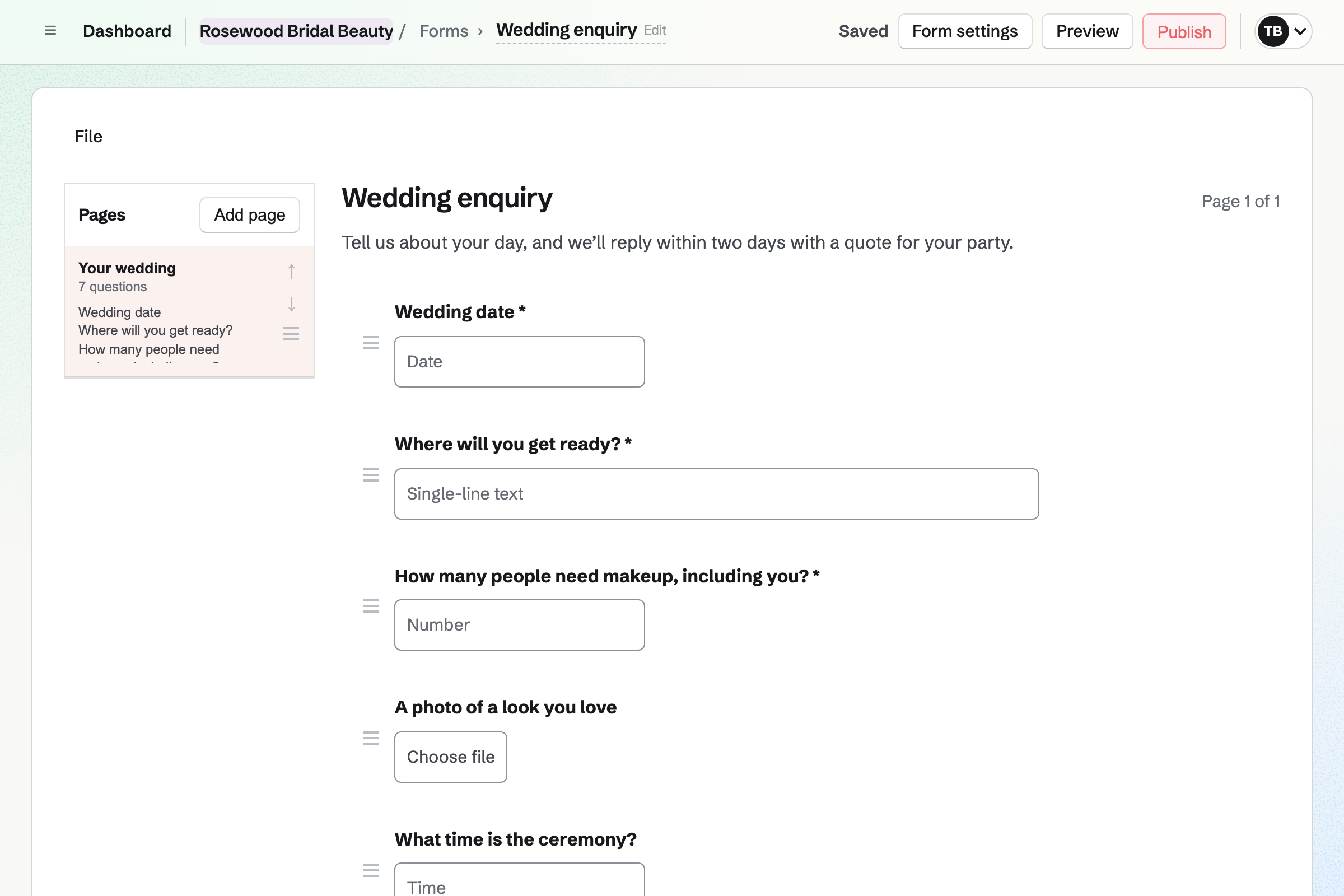Click drag handle beside Wedding date question
Screen dimensions: 1344x896
pyautogui.click(x=371, y=343)
